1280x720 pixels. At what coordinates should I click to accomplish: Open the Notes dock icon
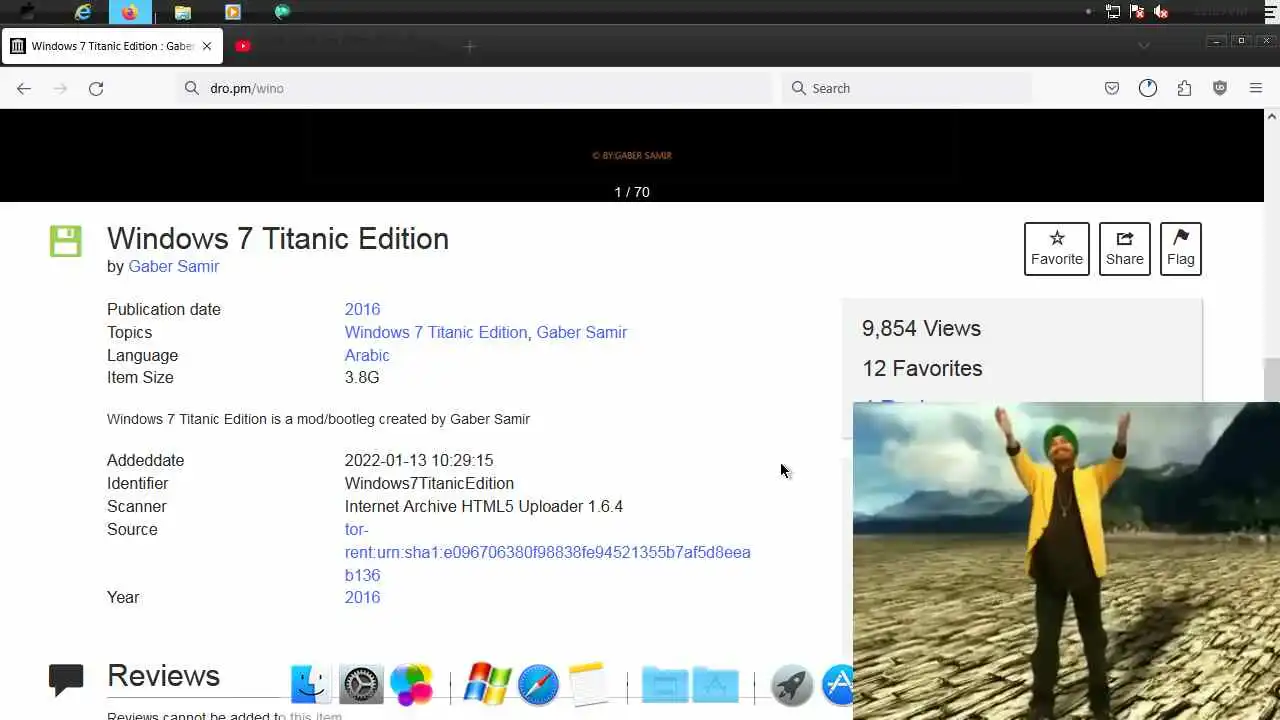(588, 685)
